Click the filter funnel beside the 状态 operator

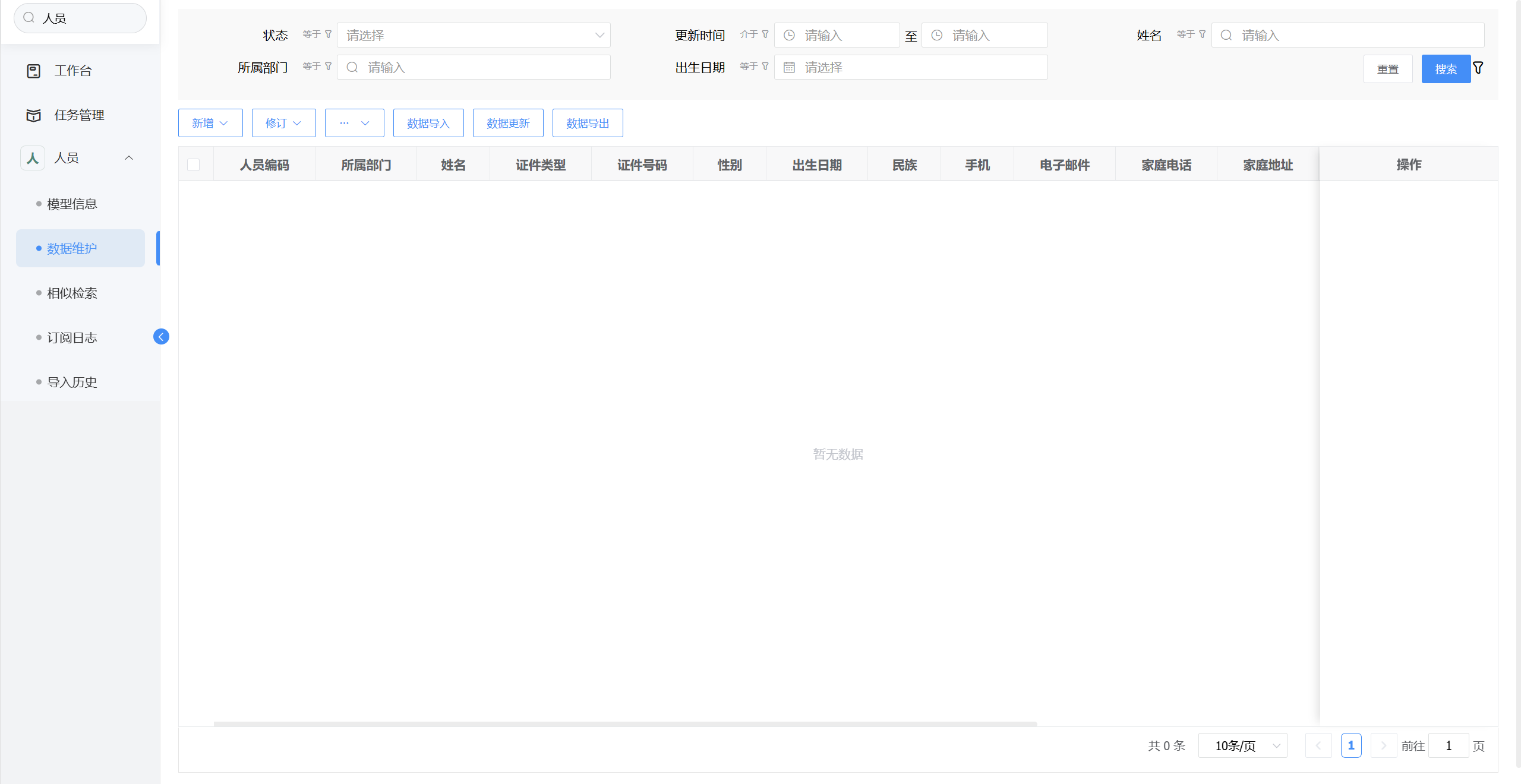[328, 34]
